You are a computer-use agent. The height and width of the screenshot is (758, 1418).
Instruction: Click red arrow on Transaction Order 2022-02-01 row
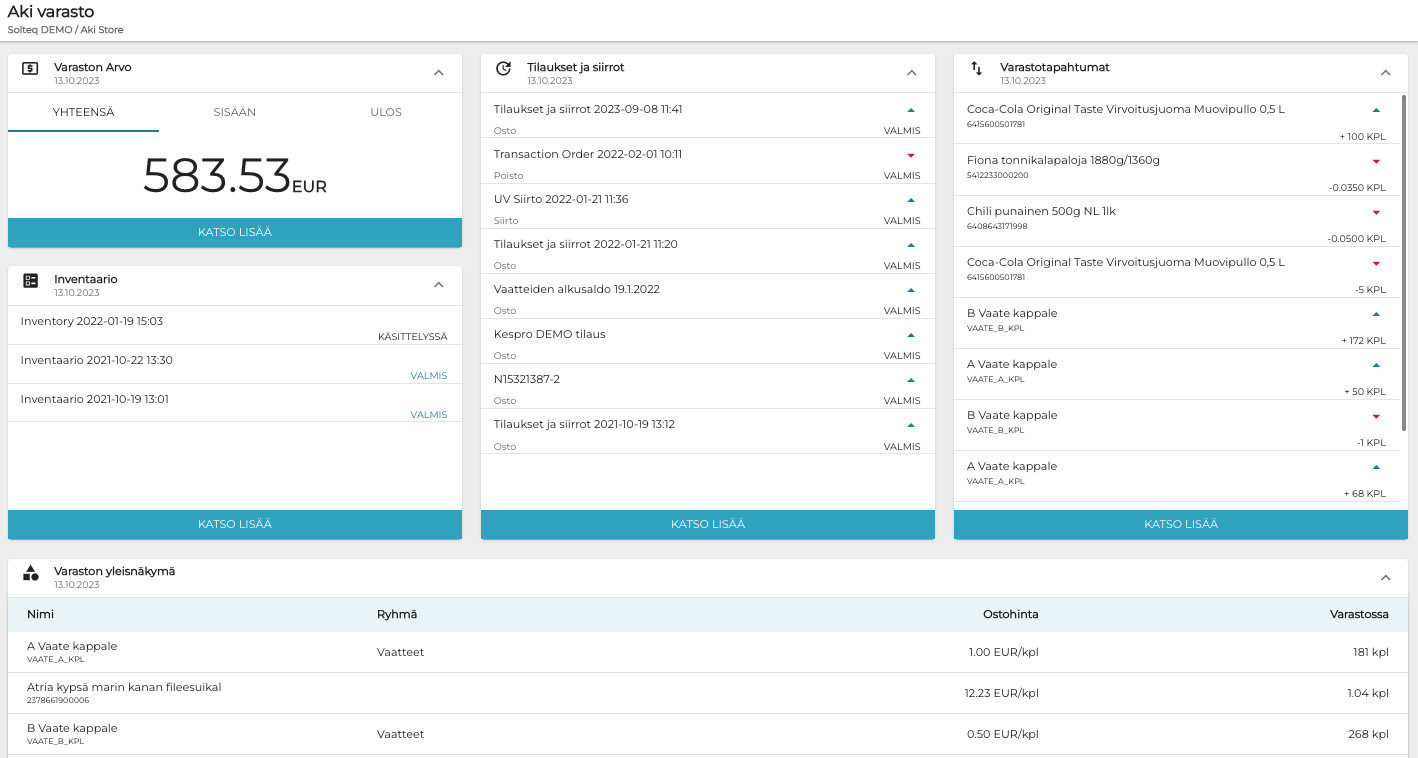911,155
